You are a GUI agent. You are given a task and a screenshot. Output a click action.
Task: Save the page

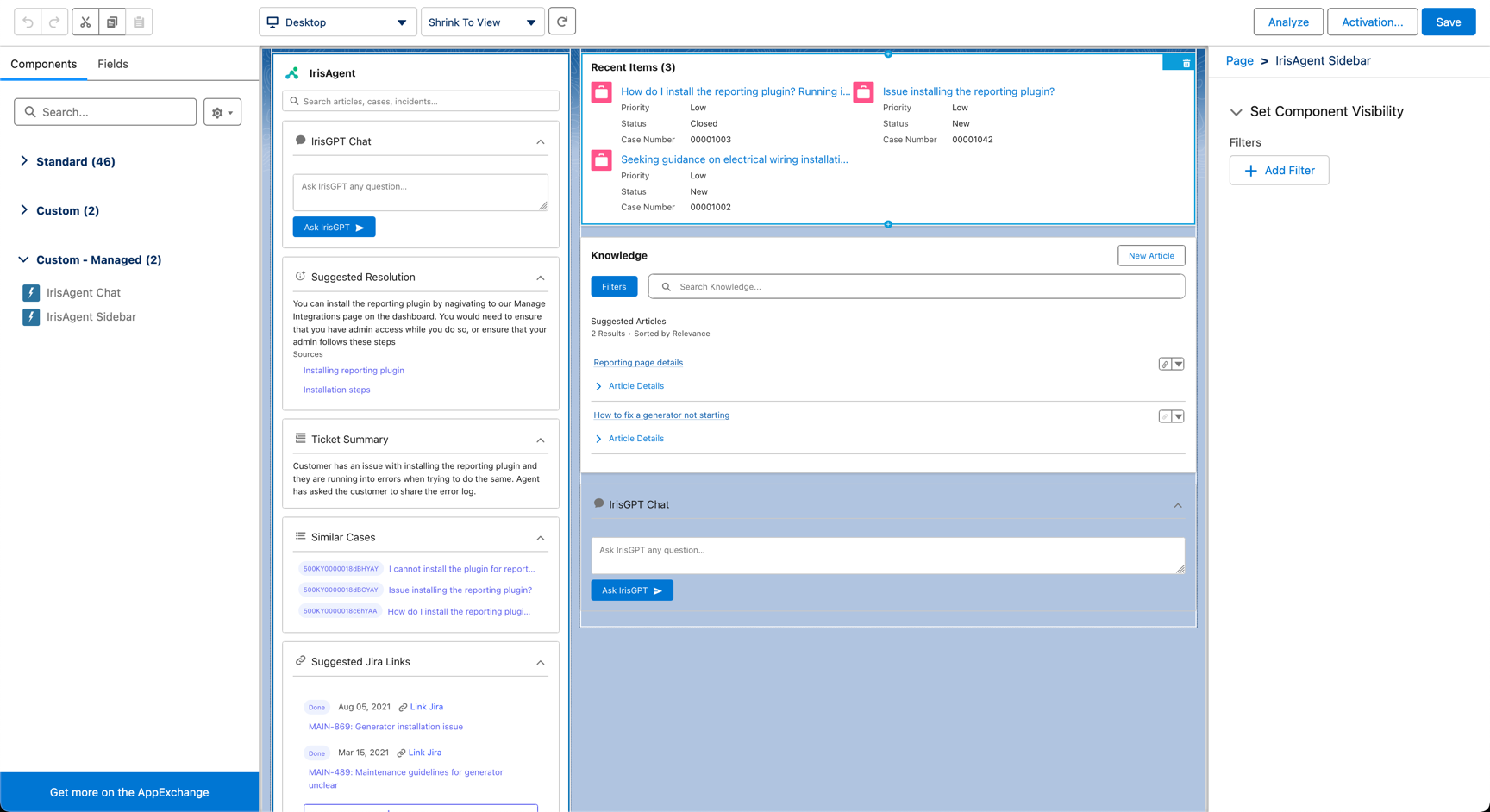tap(1449, 22)
